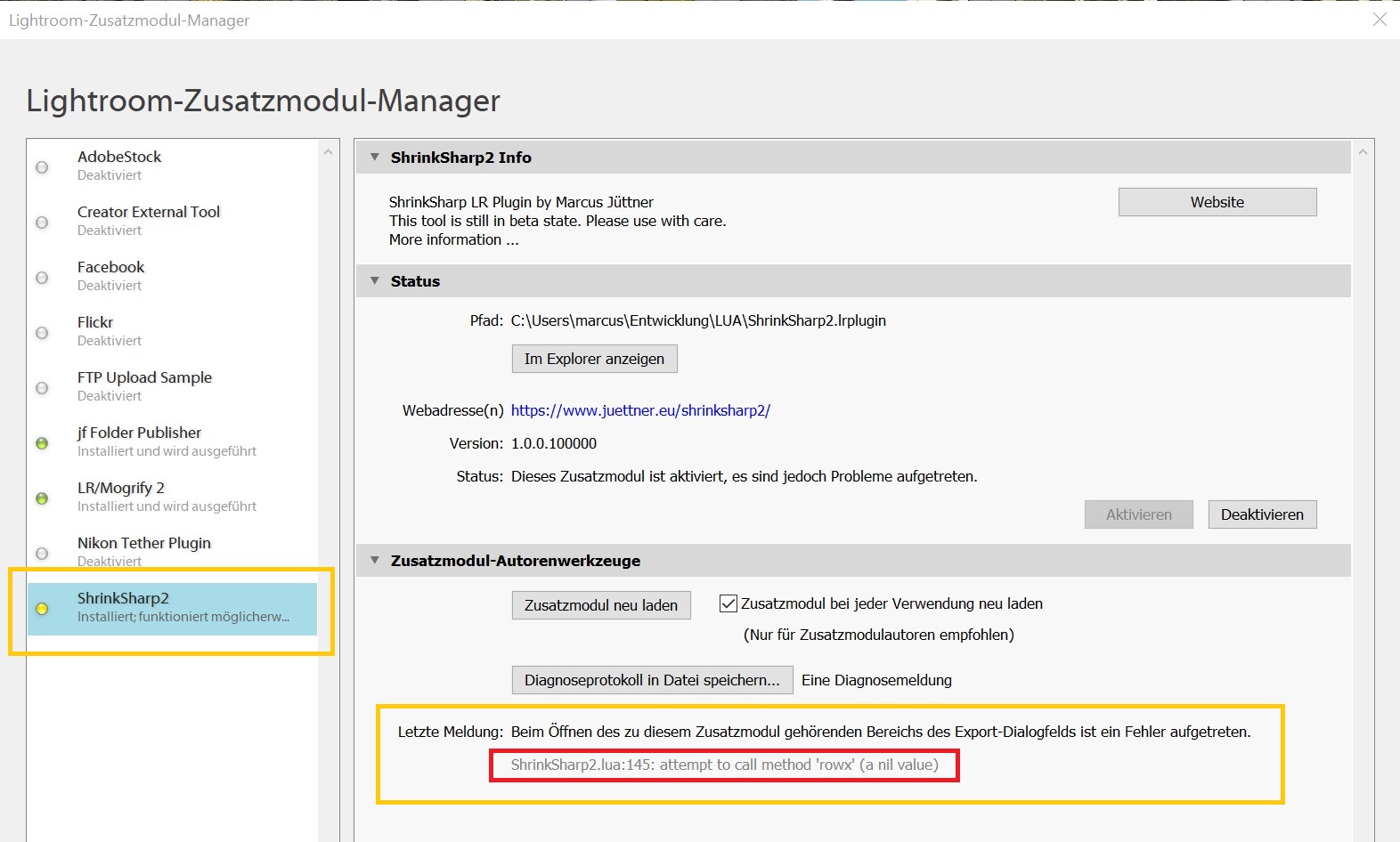Click the green LR/Mogrify 2 status dot
The height and width of the screenshot is (842, 1400).
click(x=42, y=498)
